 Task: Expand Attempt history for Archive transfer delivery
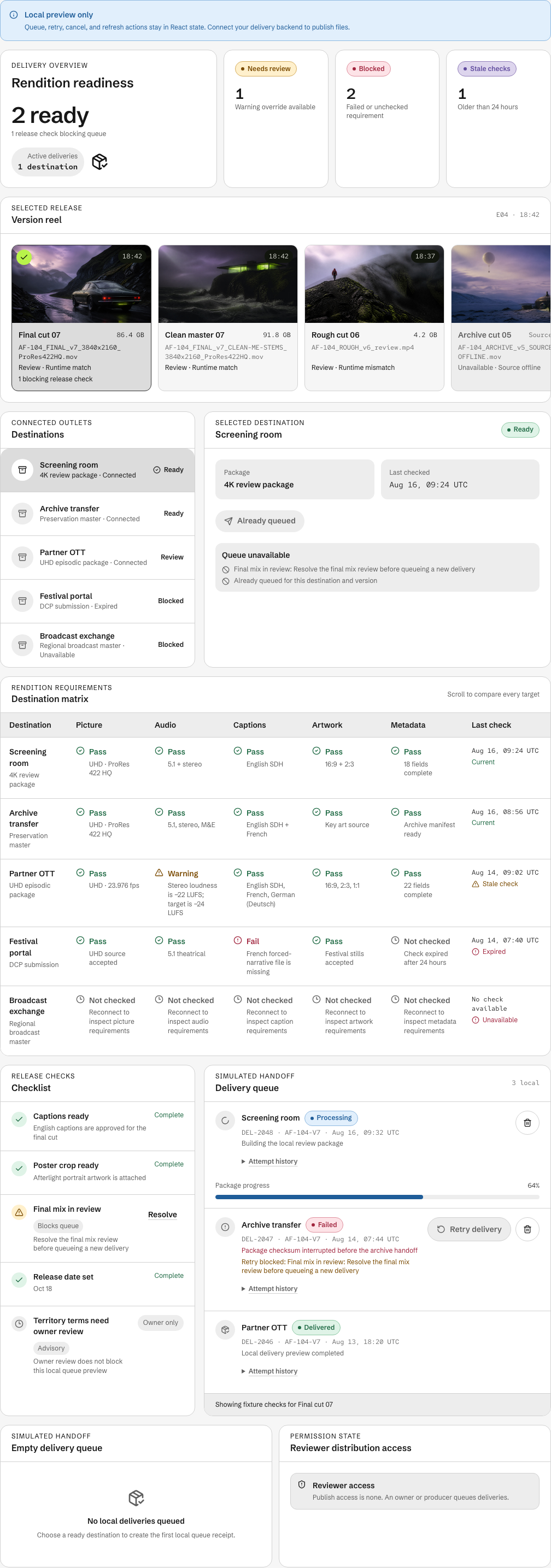[x=269, y=1289]
